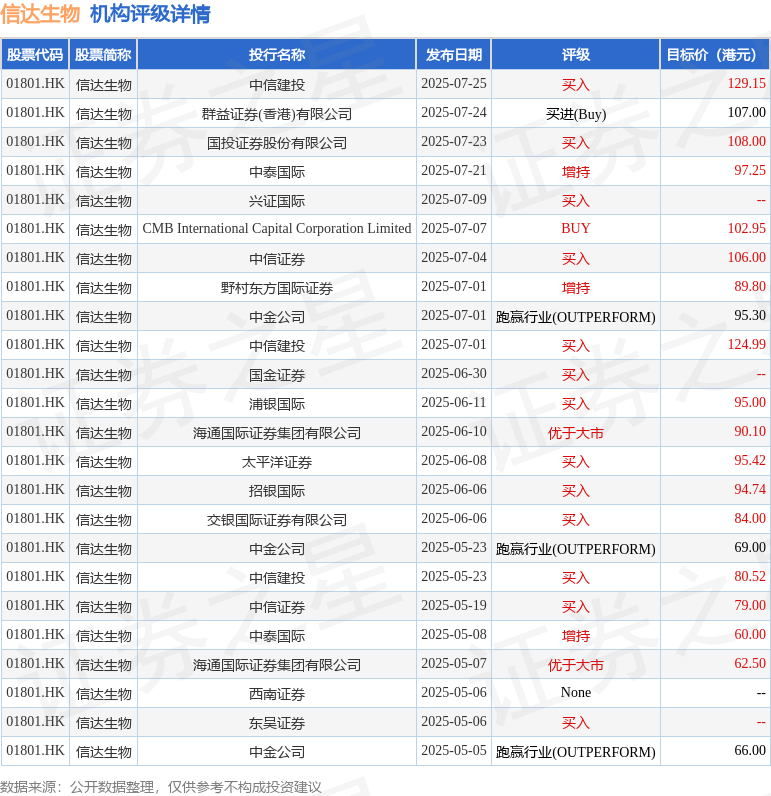Screen dimensions: 771x796
Task: Click date 2025-06-30
Action: [454, 373]
